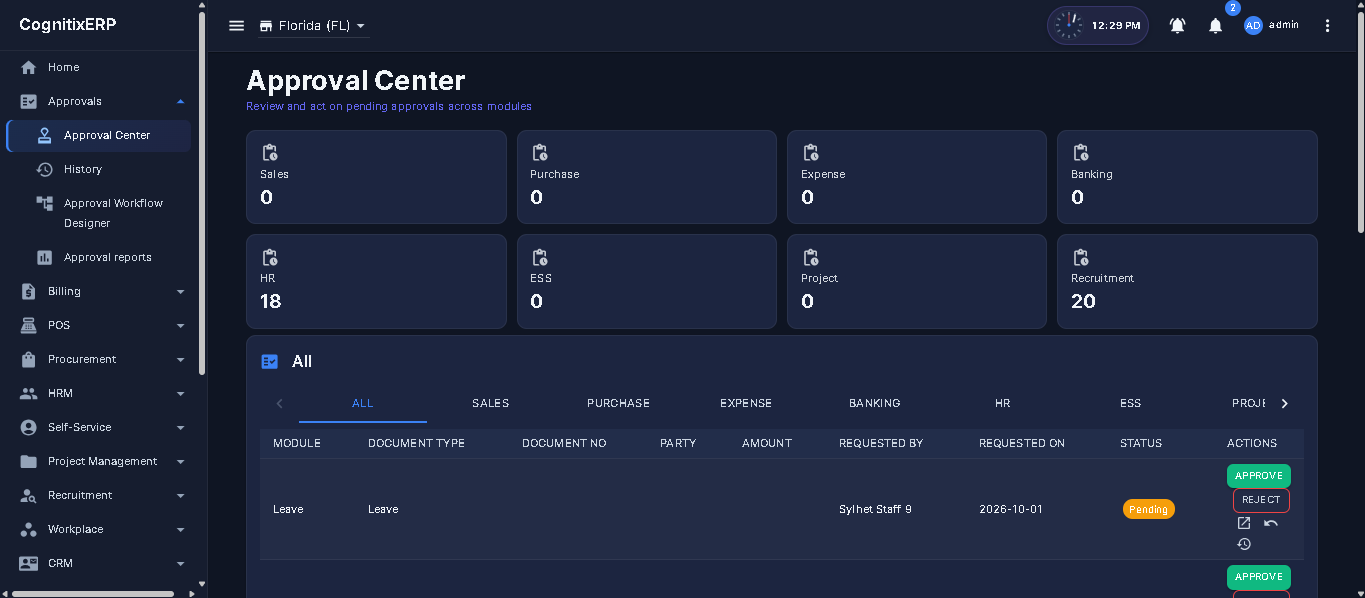Viewport: 1365px width, 598px height.
Task: Collapse the Approvals sidebar section
Action: [x=180, y=101]
